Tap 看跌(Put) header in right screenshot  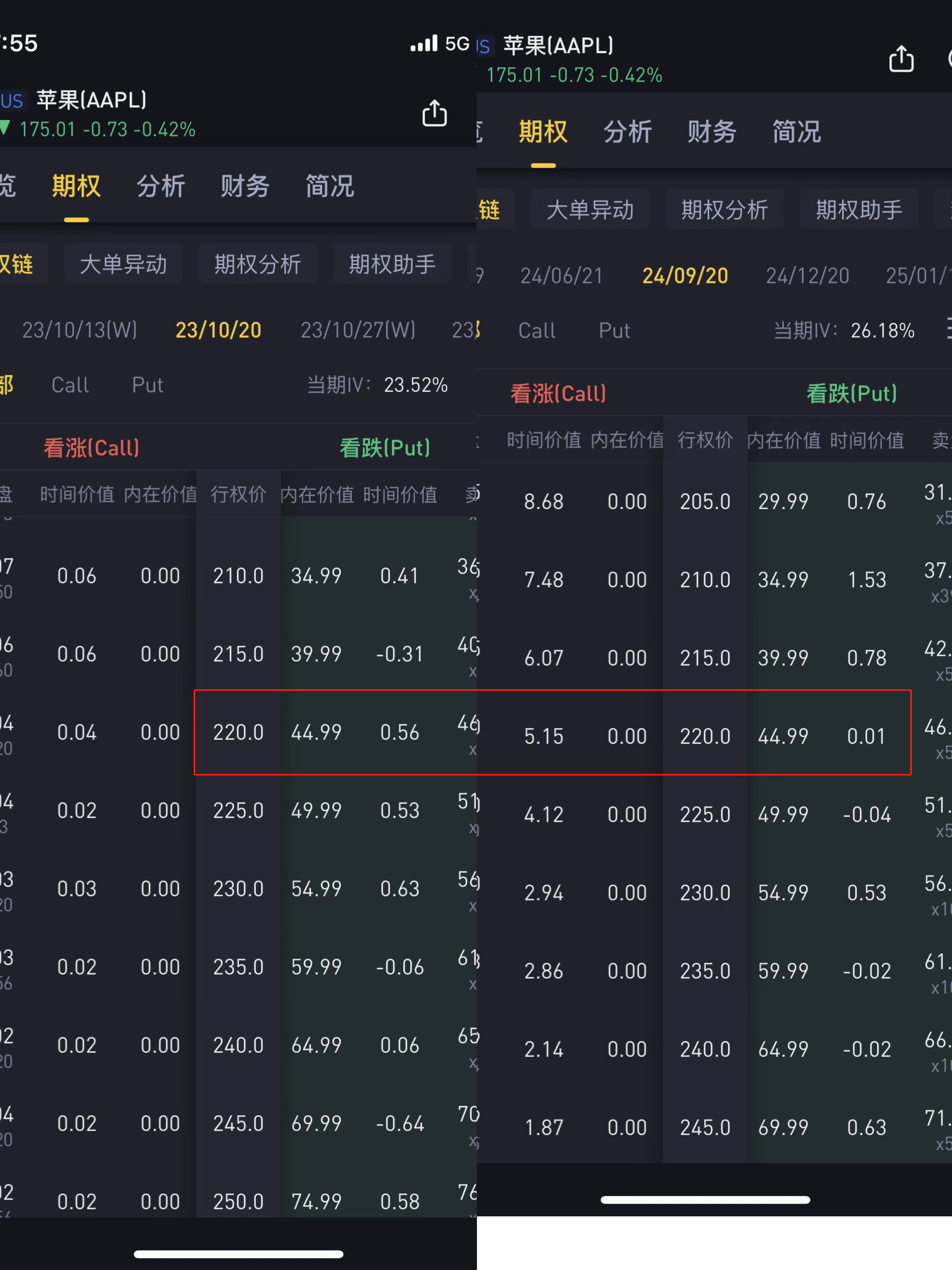852,394
